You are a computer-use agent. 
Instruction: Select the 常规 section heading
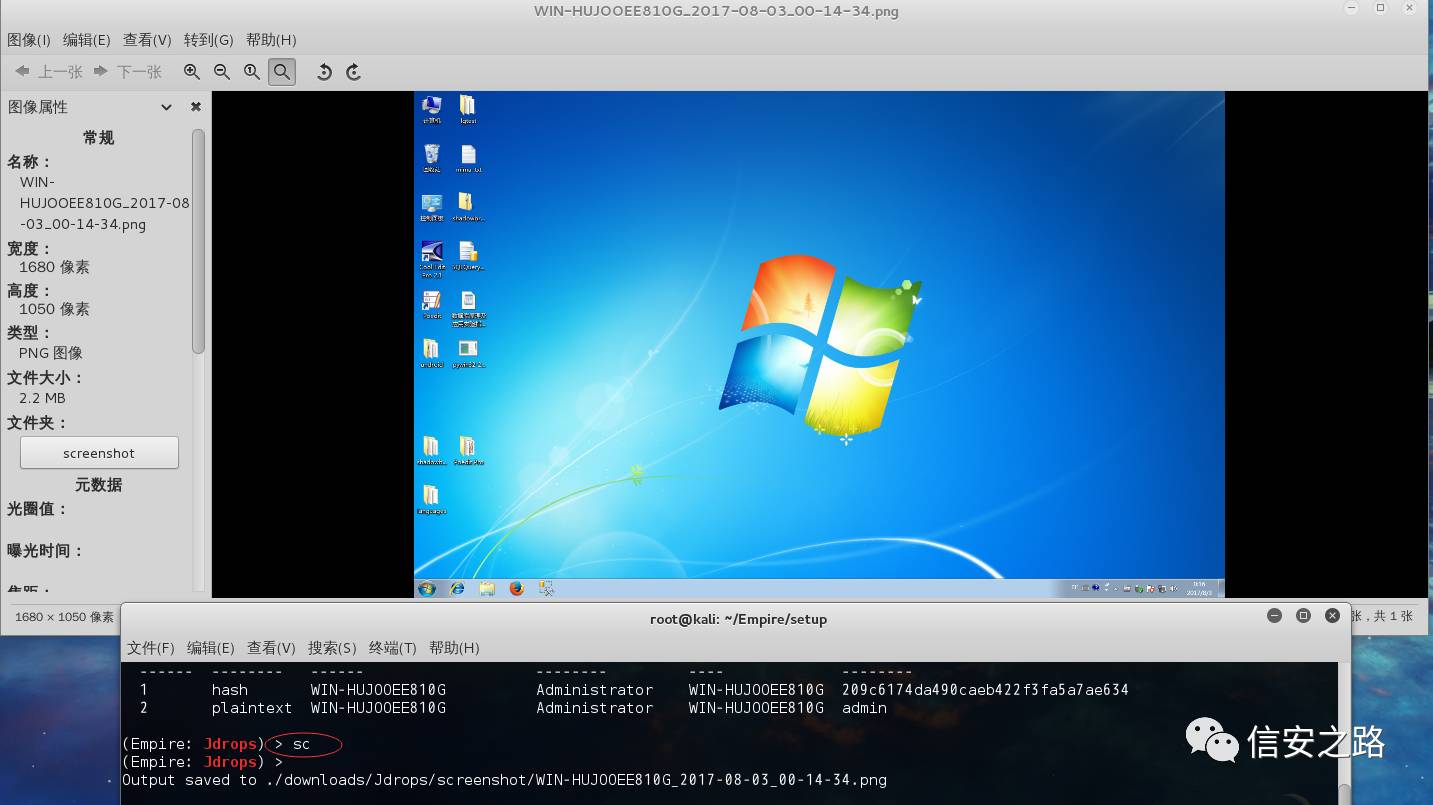[x=99, y=138]
